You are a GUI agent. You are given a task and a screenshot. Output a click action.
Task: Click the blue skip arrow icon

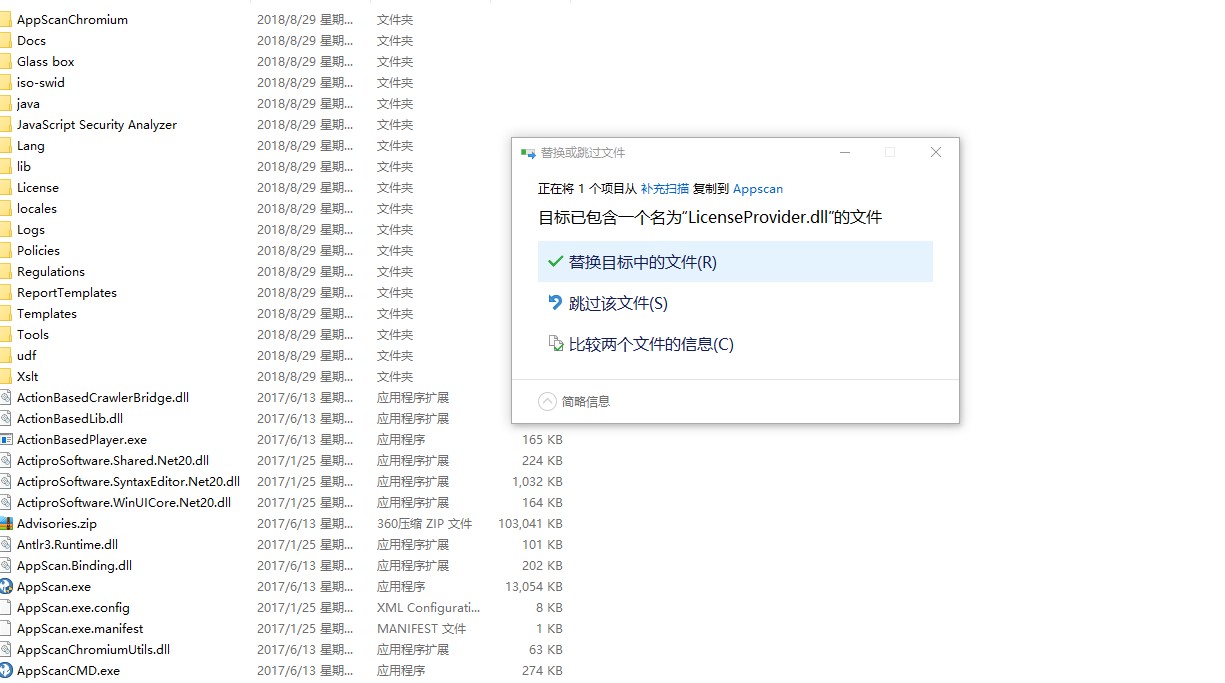point(555,302)
